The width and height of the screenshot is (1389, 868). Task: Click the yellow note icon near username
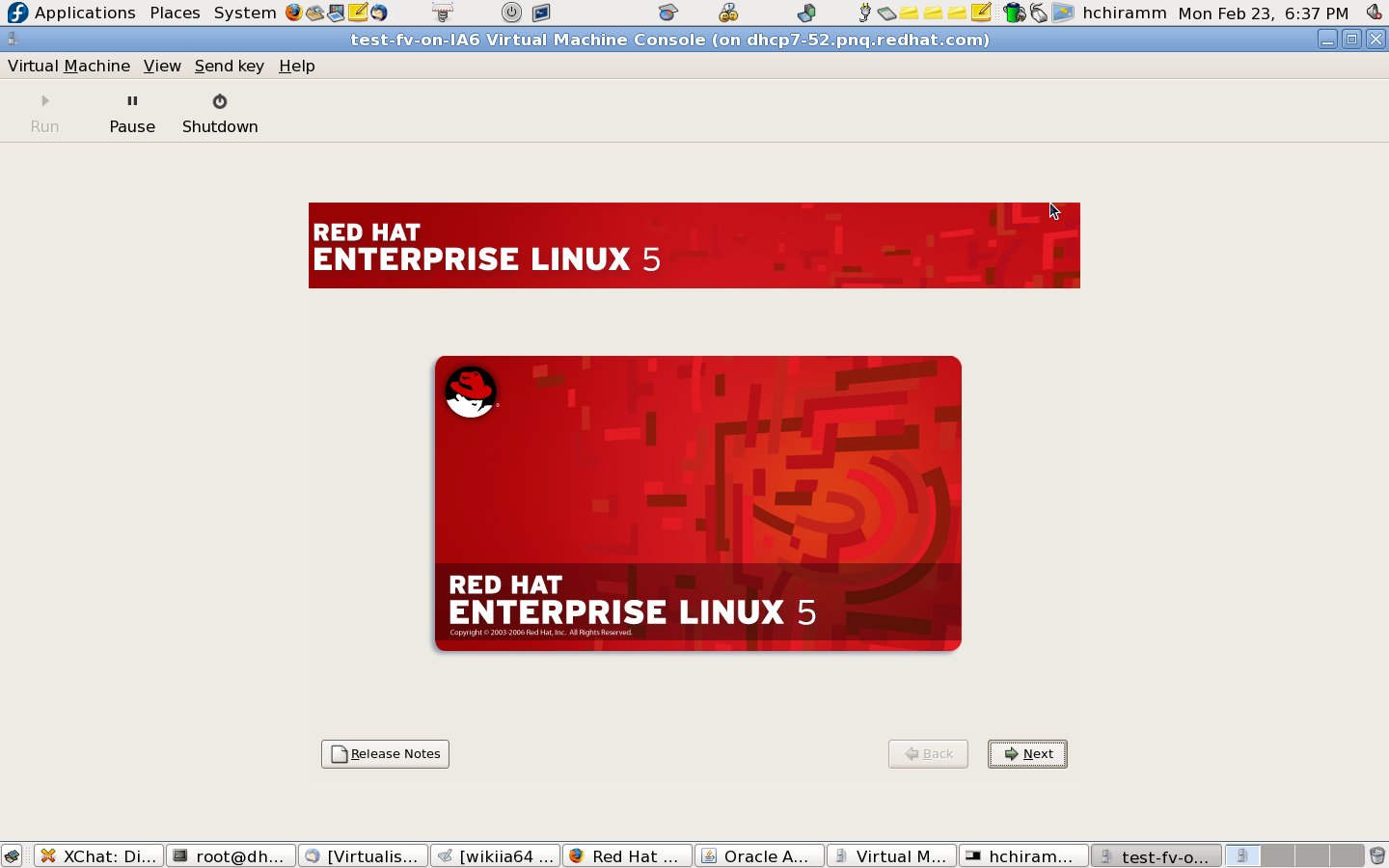click(981, 13)
